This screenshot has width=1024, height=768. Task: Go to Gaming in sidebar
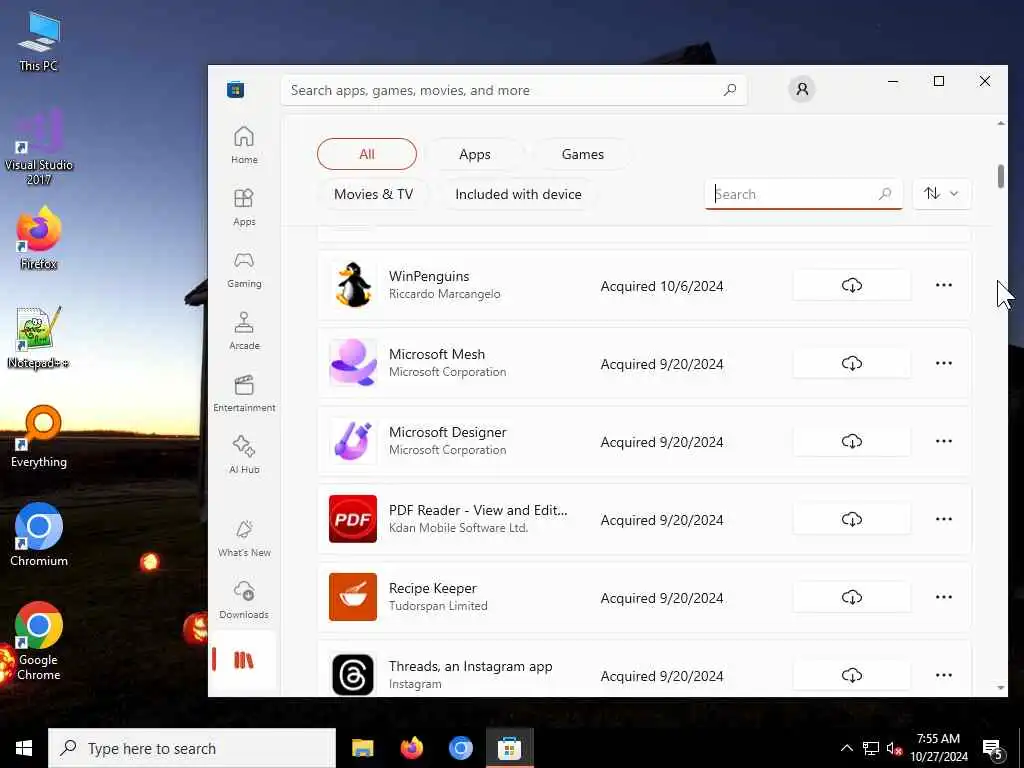[x=244, y=269]
